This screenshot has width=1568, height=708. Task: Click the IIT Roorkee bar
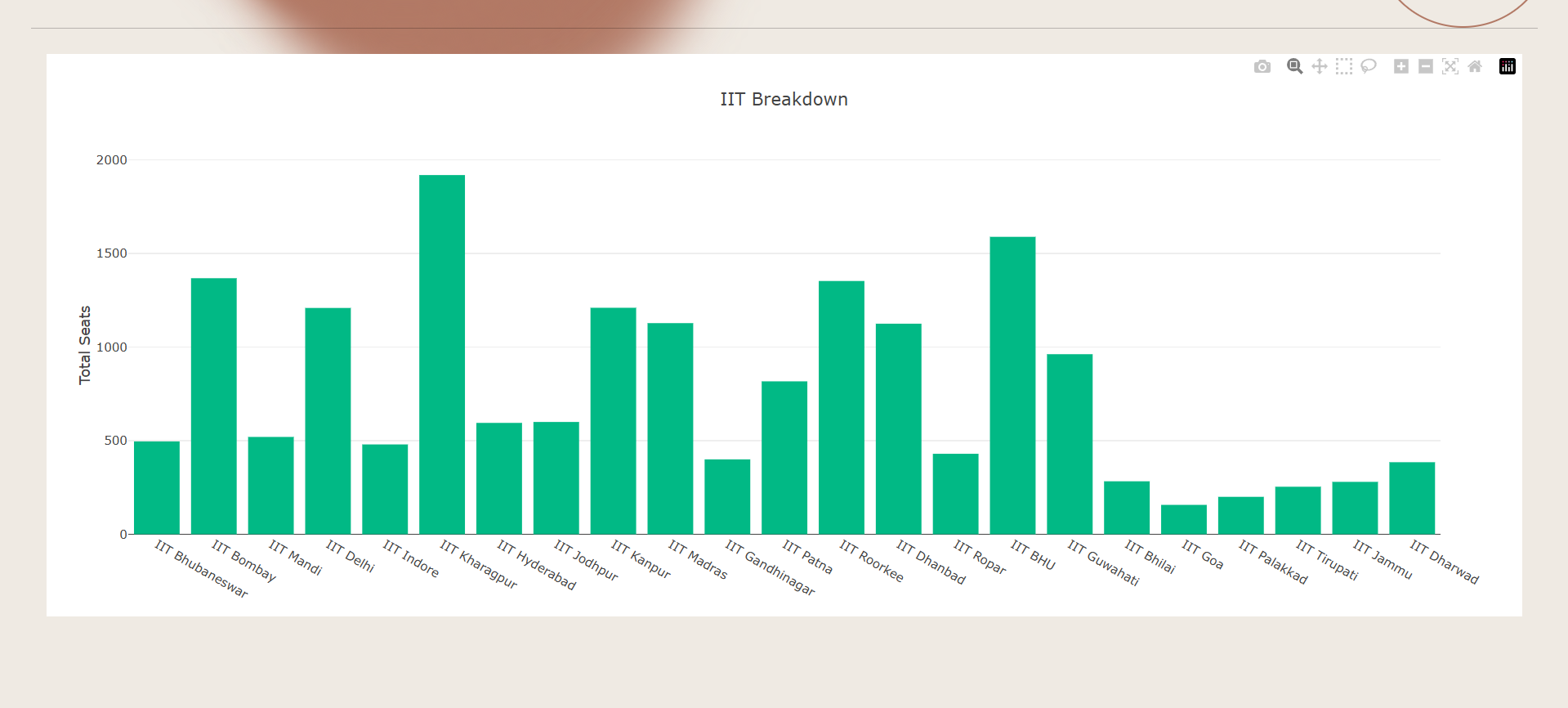tap(842, 407)
